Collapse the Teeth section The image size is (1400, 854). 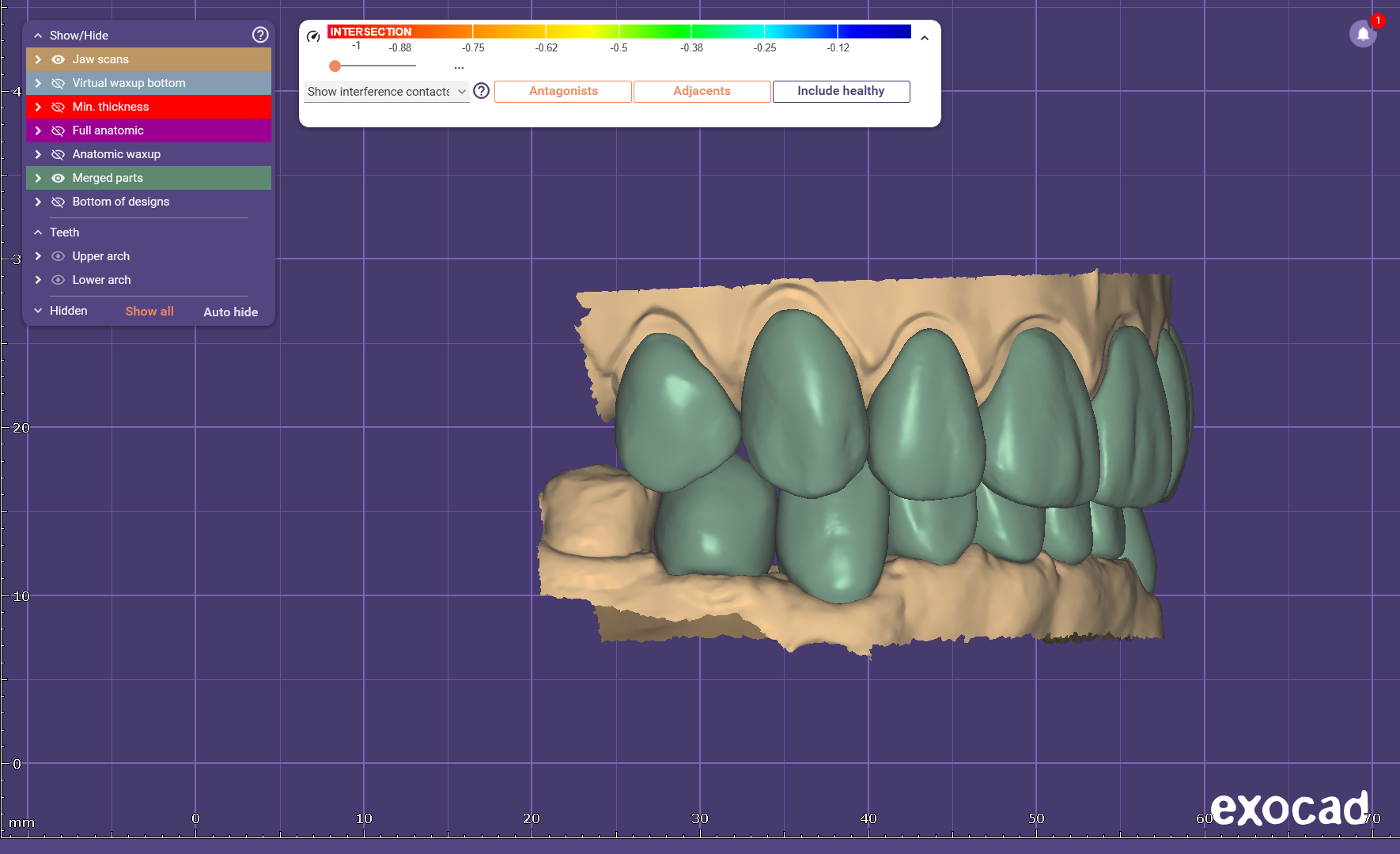38,232
